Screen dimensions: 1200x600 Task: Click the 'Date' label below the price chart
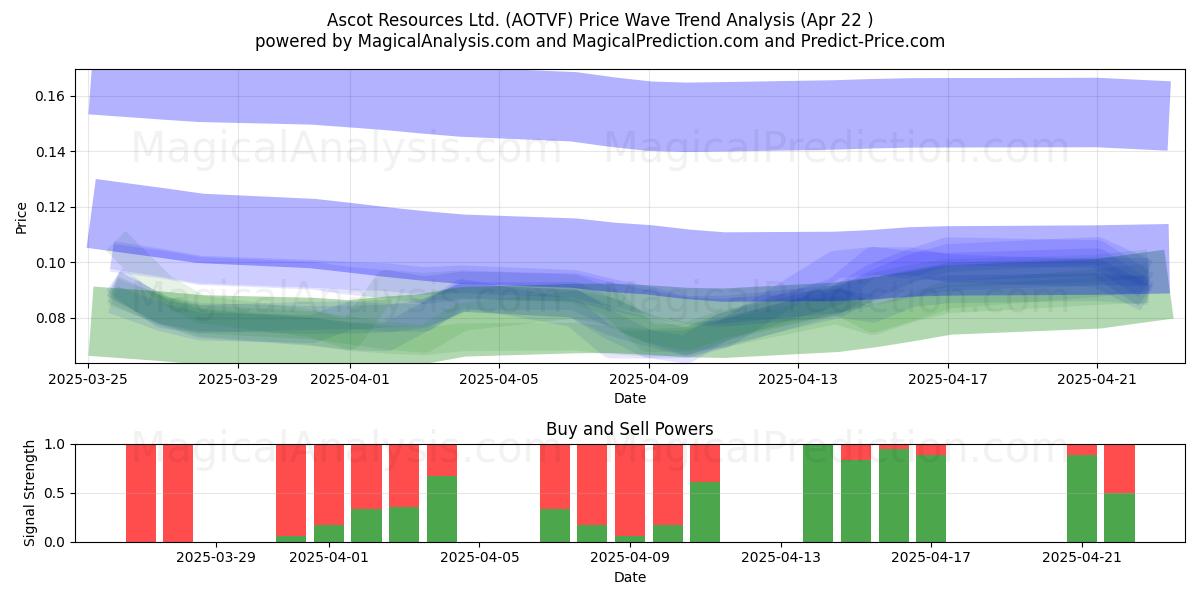point(630,398)
